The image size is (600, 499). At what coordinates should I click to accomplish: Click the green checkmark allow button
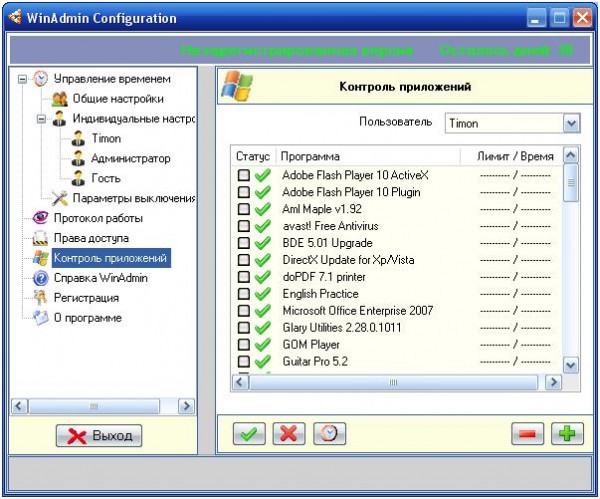click(249, 434)
